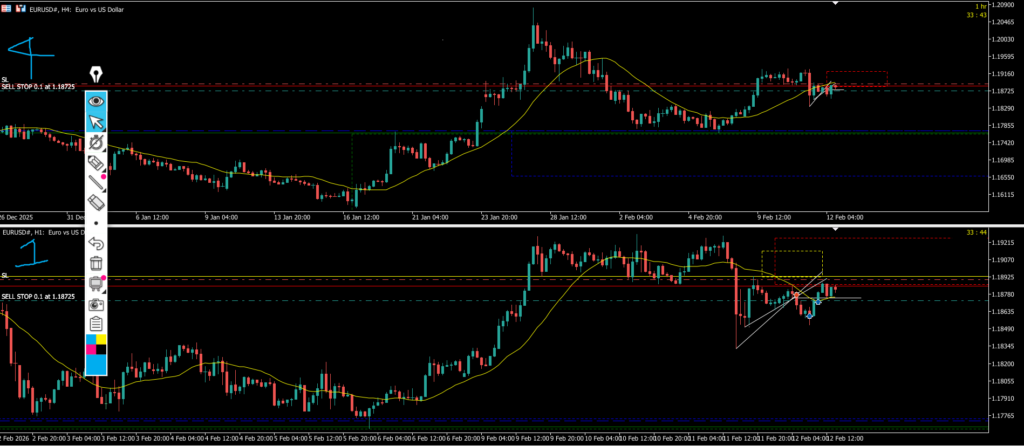Select the eraser tool
The image size is (1024, 446).
[96, 203]
